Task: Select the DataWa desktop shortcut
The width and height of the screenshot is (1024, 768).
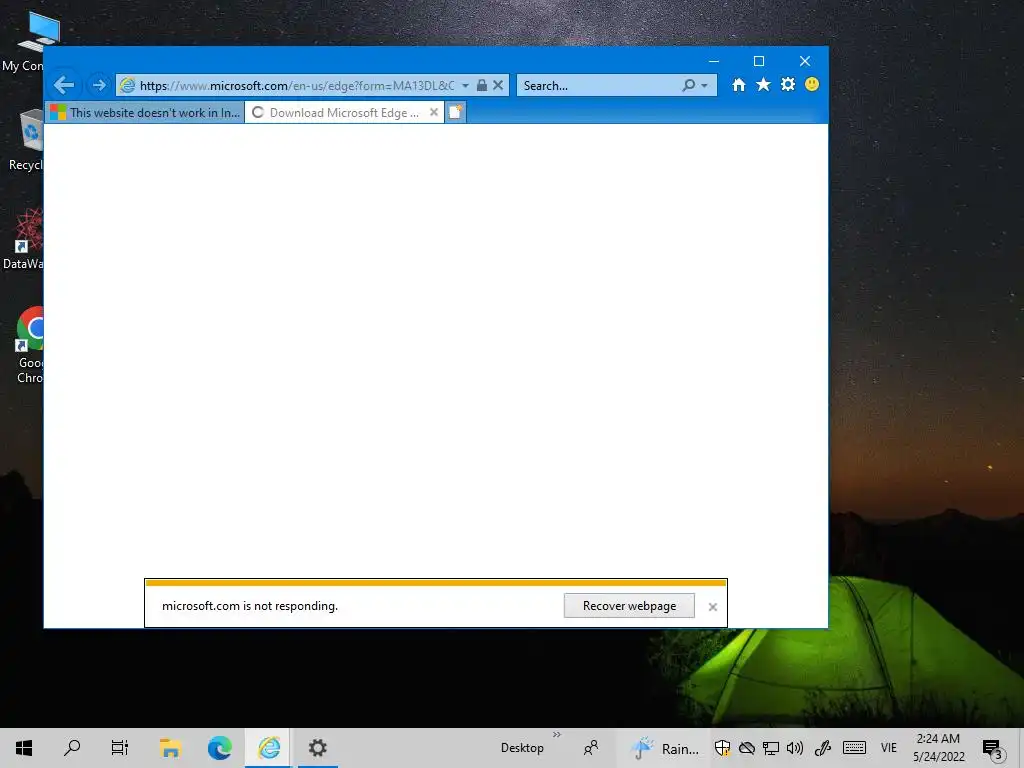Action: [24, 239]
